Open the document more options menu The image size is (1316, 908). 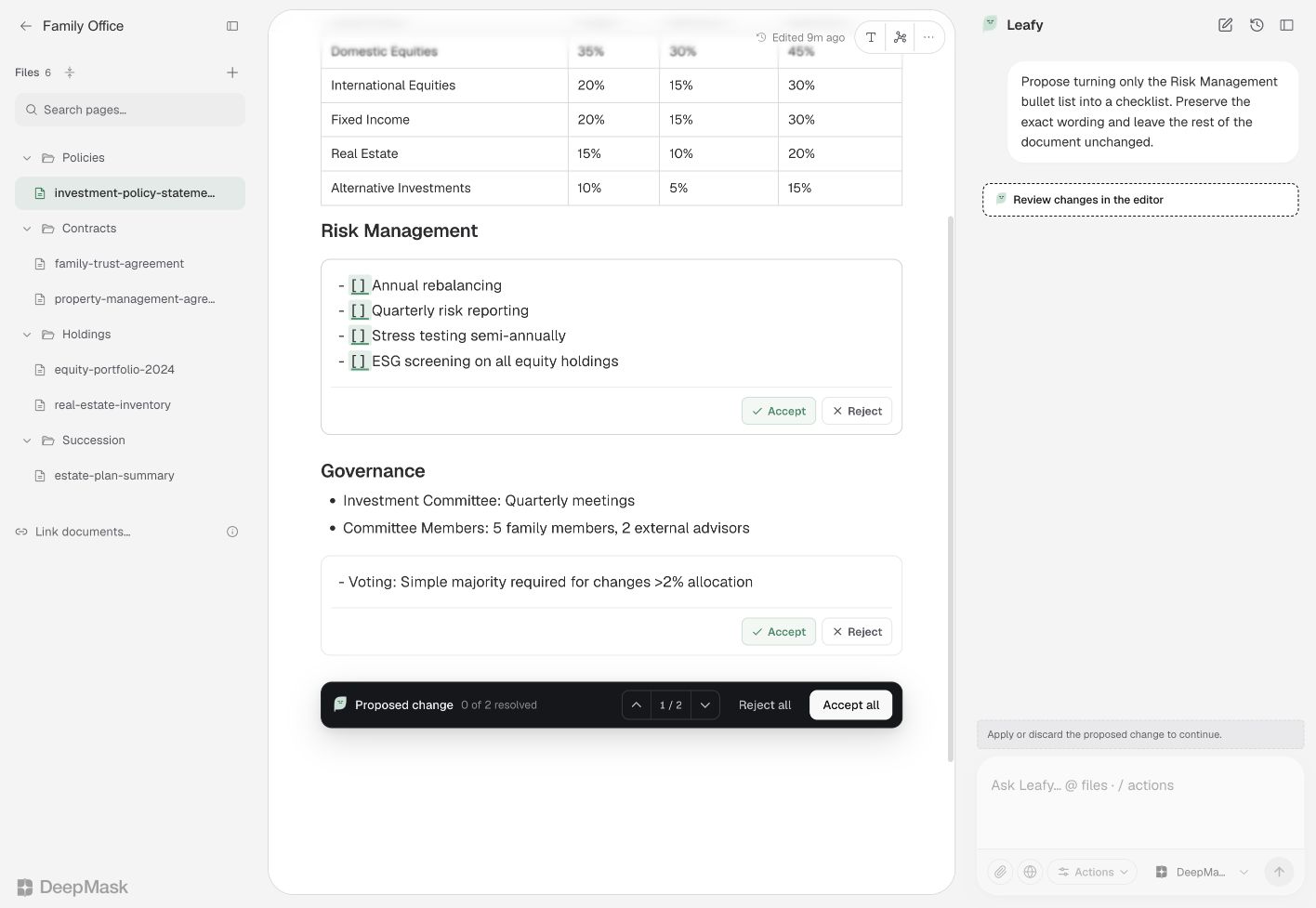[928, 37]
